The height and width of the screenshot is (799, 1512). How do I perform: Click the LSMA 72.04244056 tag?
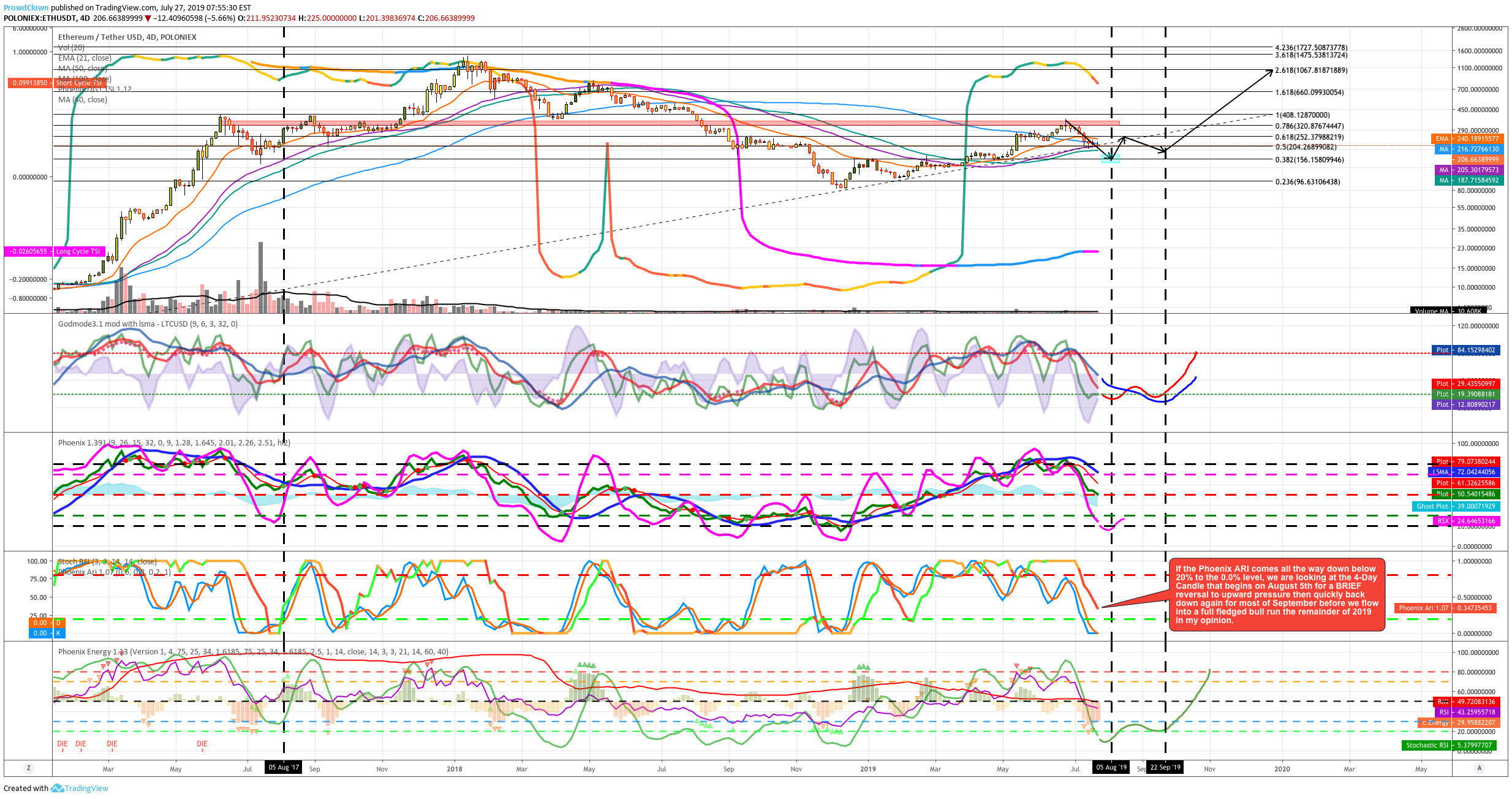click(x=1464, y=472)
